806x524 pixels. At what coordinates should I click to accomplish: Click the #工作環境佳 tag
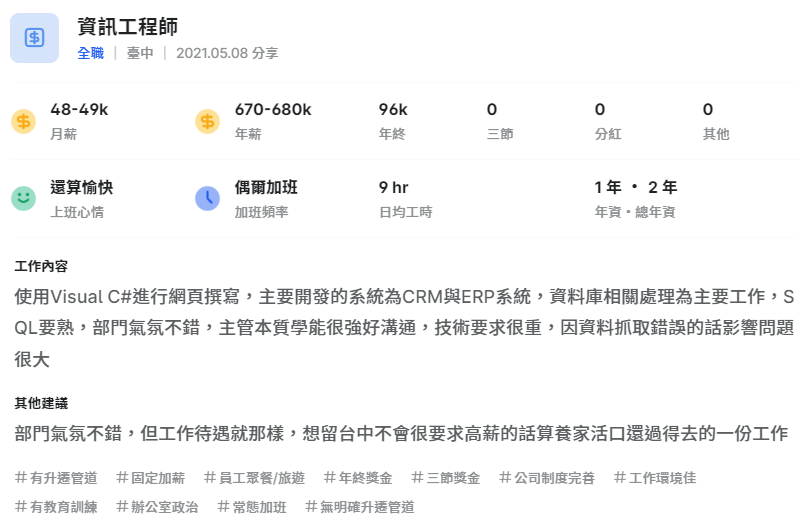[x=655, y=478]
